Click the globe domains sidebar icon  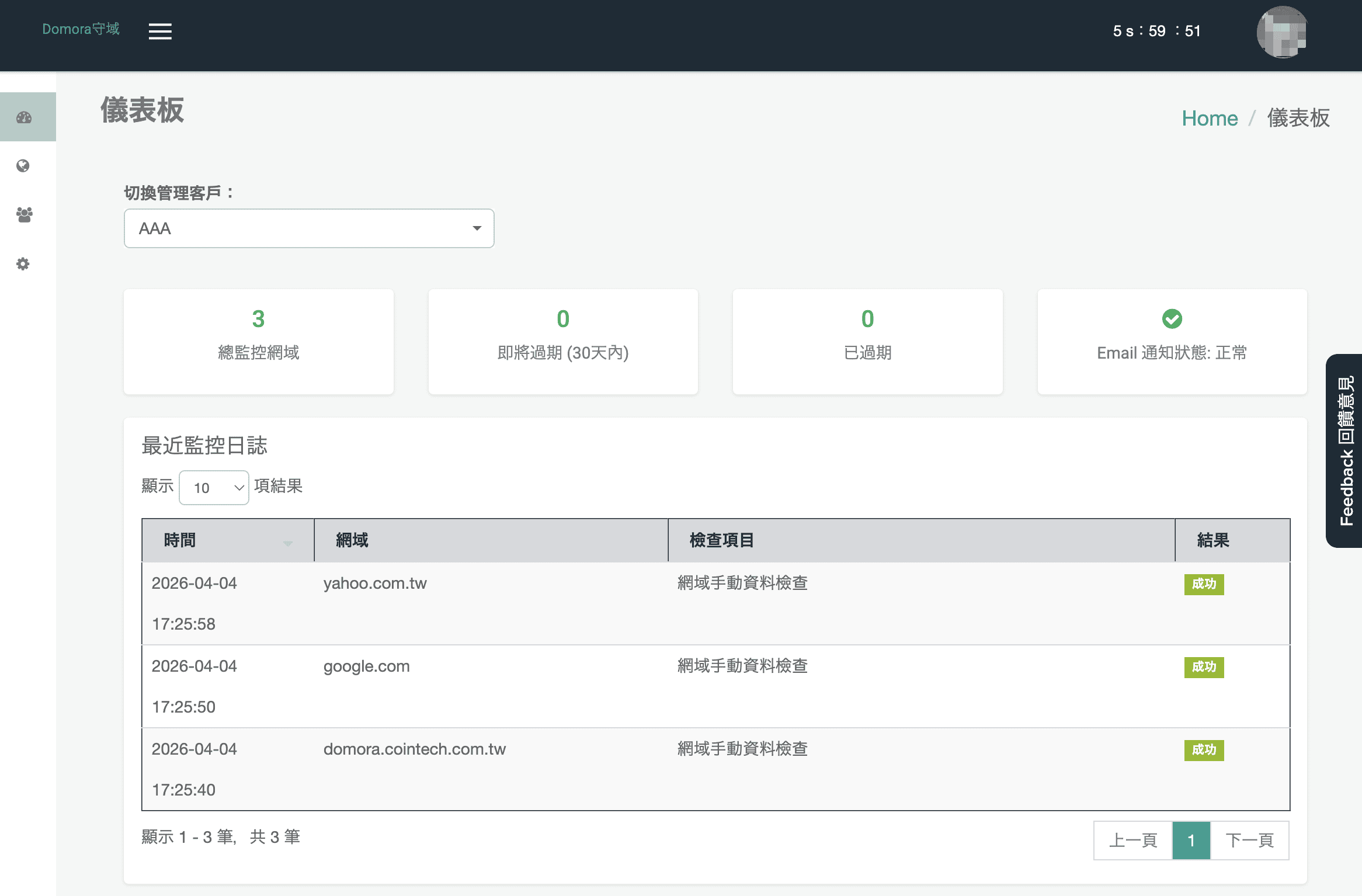23,166
